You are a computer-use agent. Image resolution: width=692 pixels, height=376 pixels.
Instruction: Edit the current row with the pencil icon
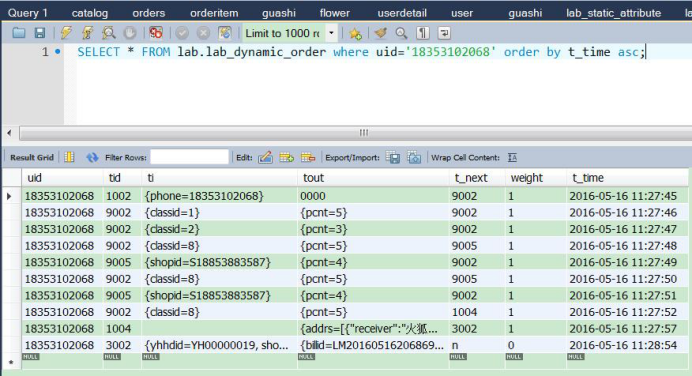coord(265,157)
